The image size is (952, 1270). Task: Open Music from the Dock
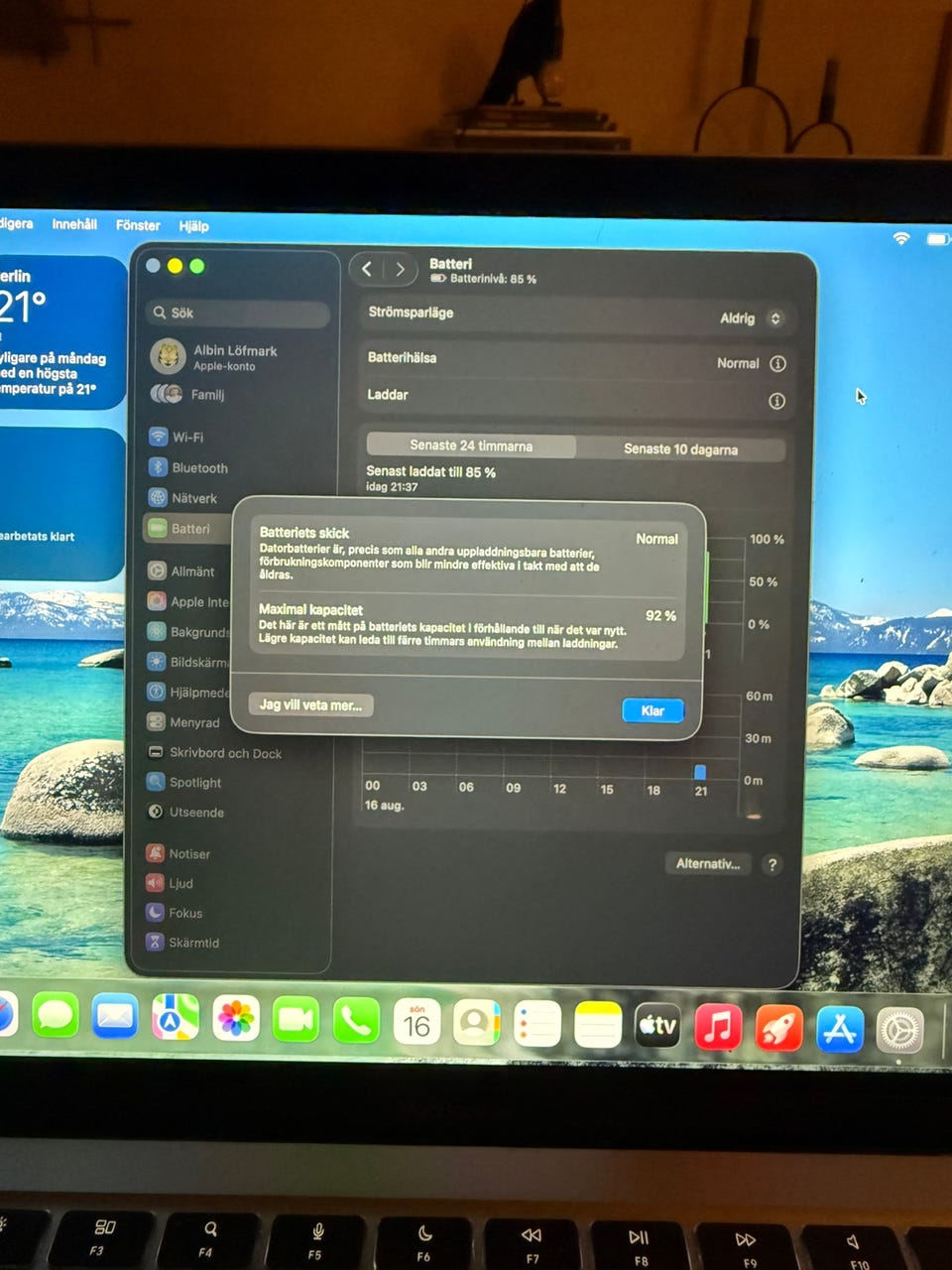click(x=719, y=1028)
